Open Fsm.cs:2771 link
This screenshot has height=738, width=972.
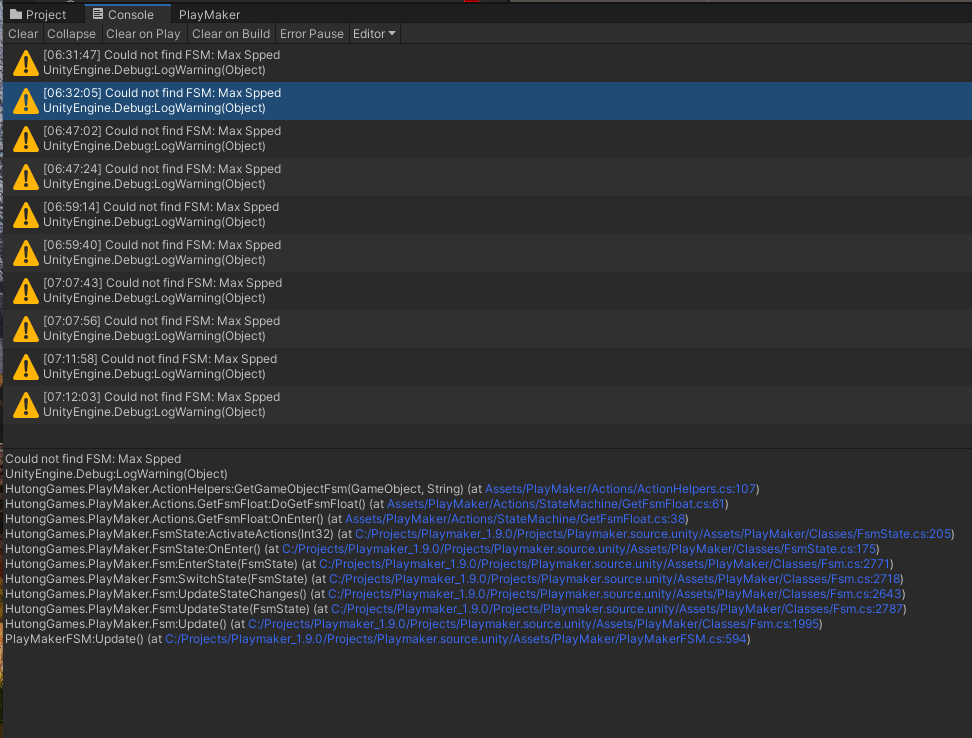point(604,564)
